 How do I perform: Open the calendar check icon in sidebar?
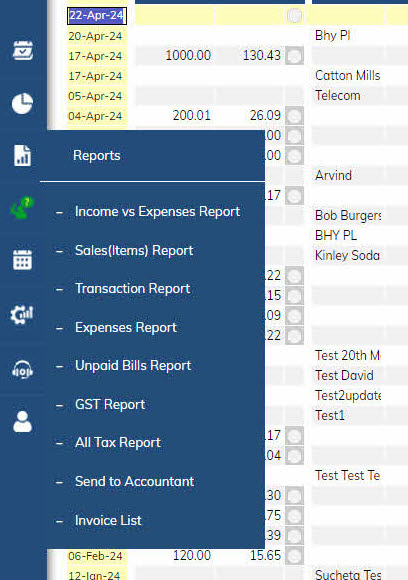click(23, 51)
